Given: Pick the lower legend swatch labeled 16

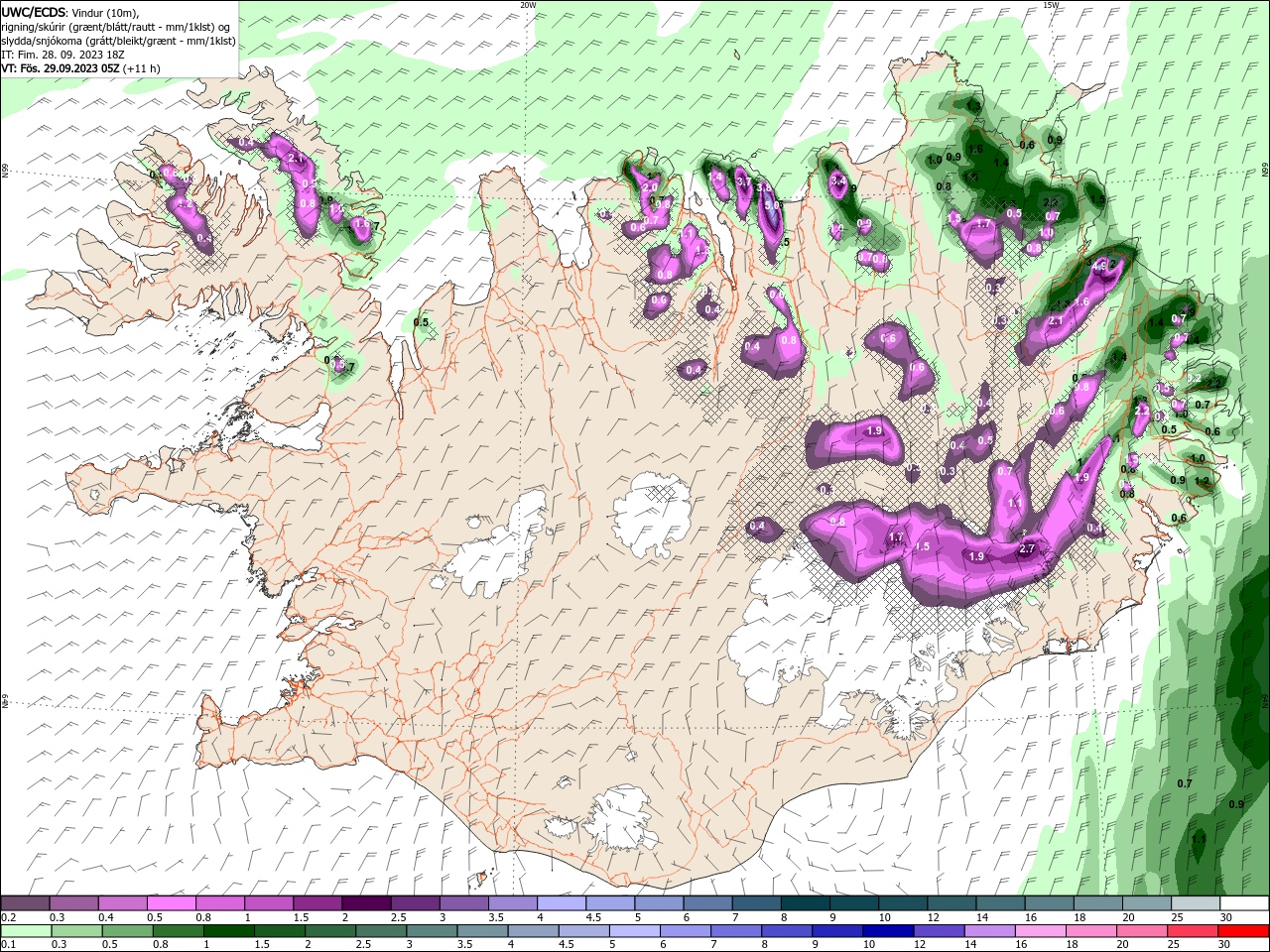Looking at the screenshot, I should tap(1042, 931).
